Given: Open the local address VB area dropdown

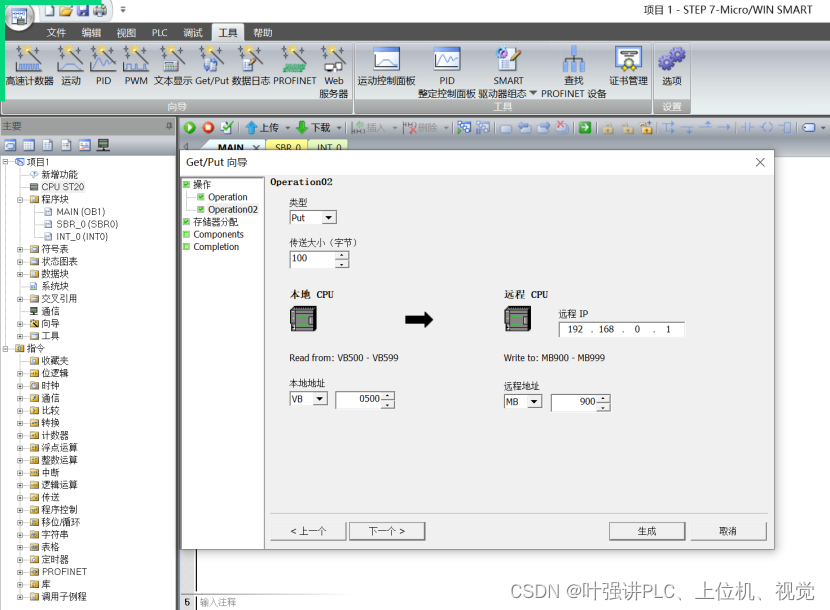Looking at the screenshot, I should click(320, 399).
